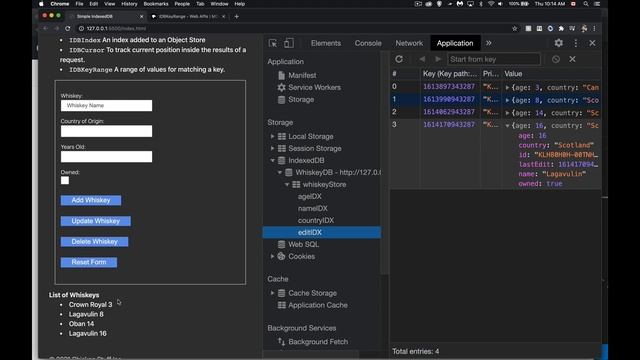This screenshot has height=360, width=640.
Task: Open the Chrome extensions puzzle icon
Action: pos(561,29)
